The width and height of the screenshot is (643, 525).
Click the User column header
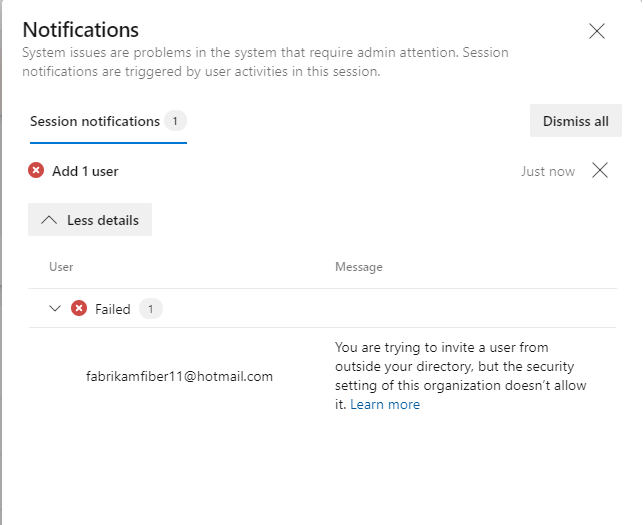pos(61,267)
